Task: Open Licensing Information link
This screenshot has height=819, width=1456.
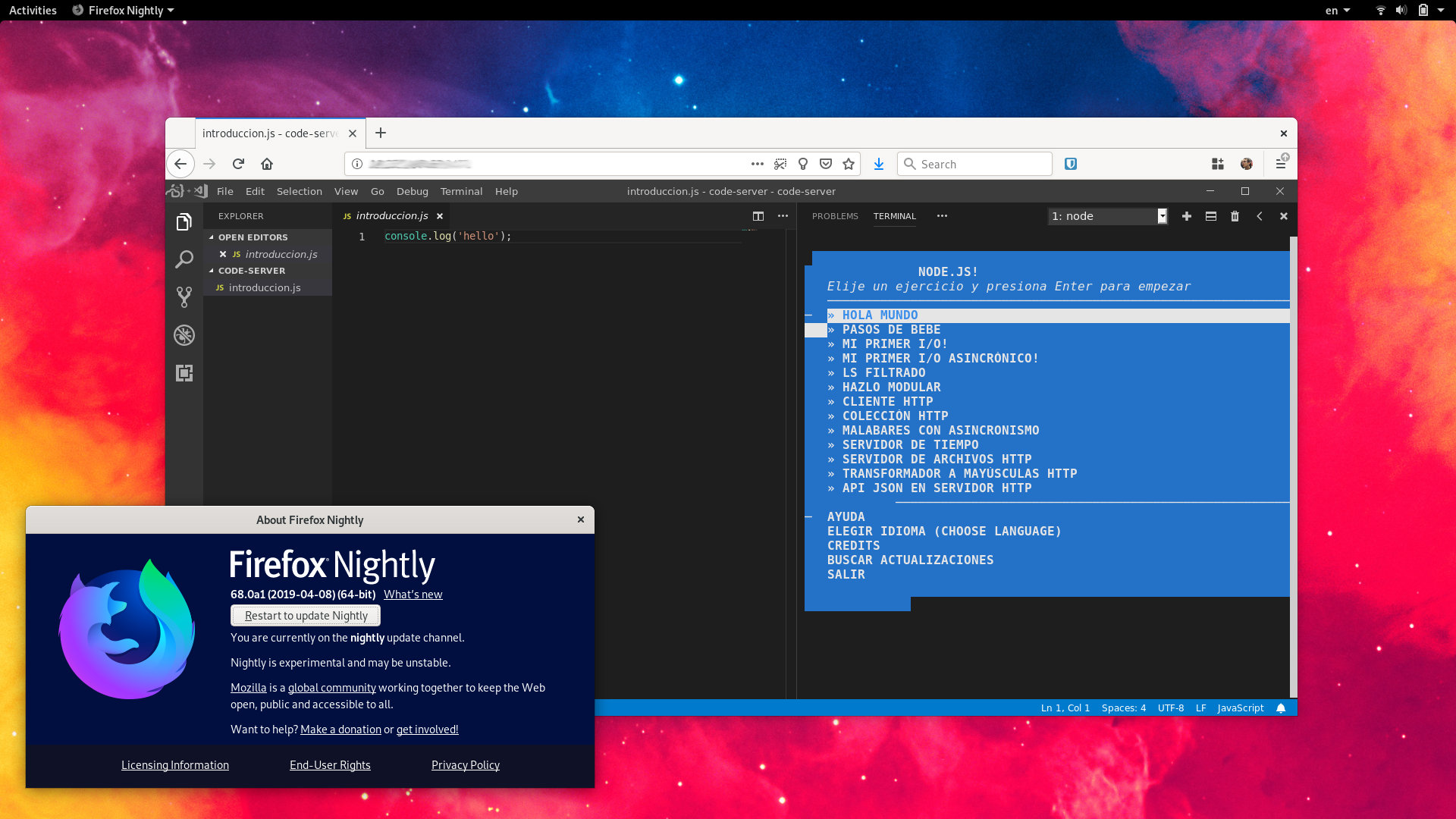Action: pos(175,765)
